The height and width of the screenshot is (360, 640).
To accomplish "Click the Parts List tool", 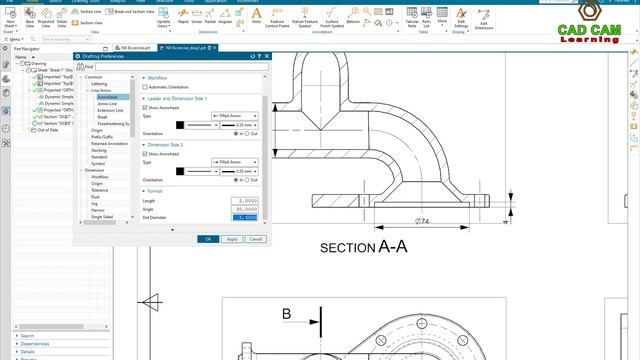I will pyautogui.click(x=426, y=18).
